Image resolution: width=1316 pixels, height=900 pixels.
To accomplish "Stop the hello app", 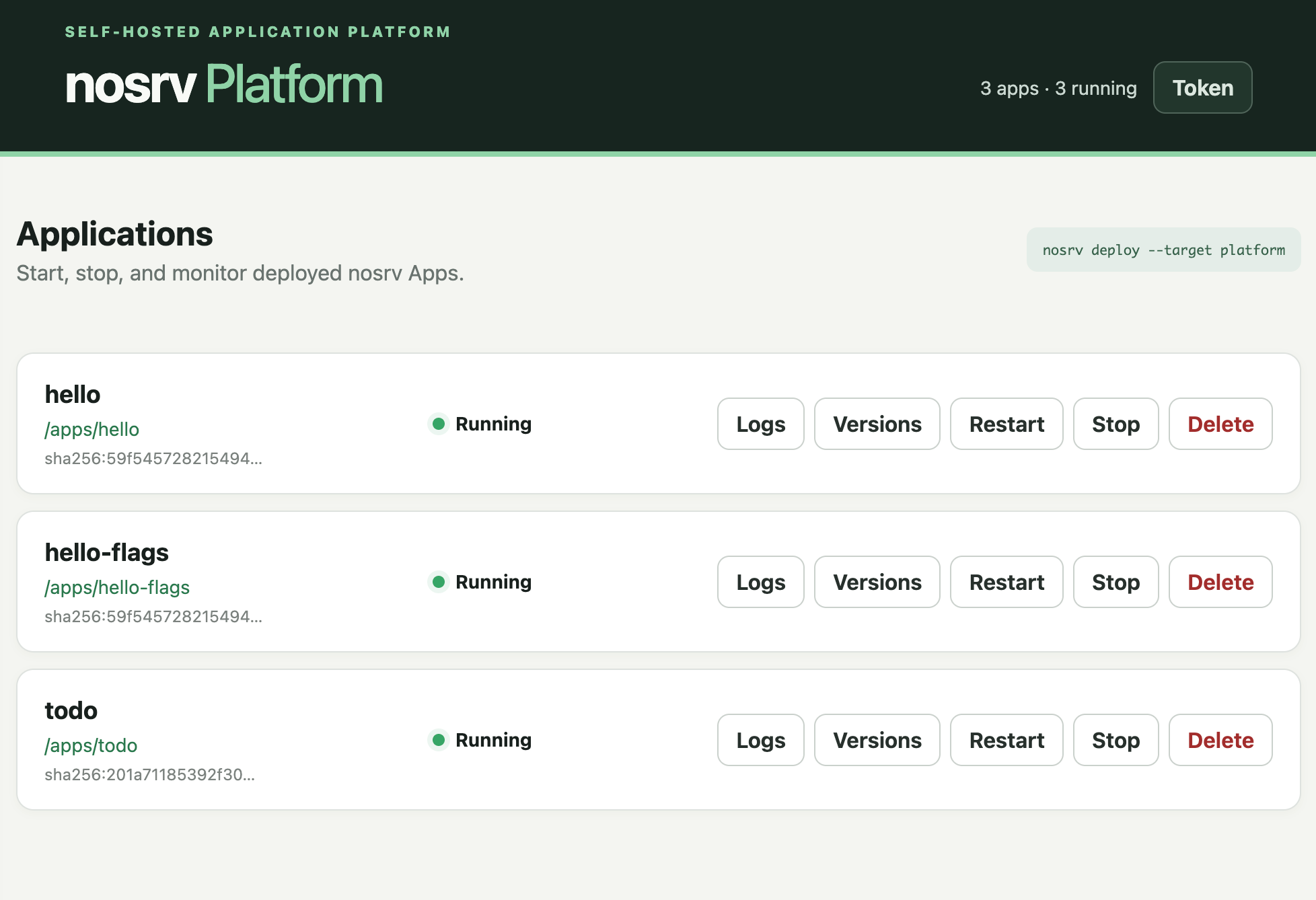I will [x=1116, y=424].
